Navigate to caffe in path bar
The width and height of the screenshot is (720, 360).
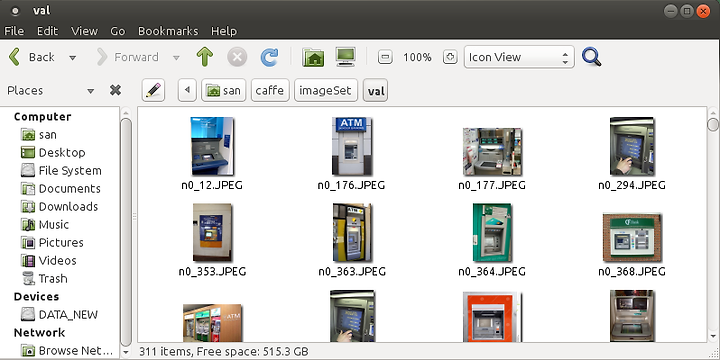pos(270,90)
